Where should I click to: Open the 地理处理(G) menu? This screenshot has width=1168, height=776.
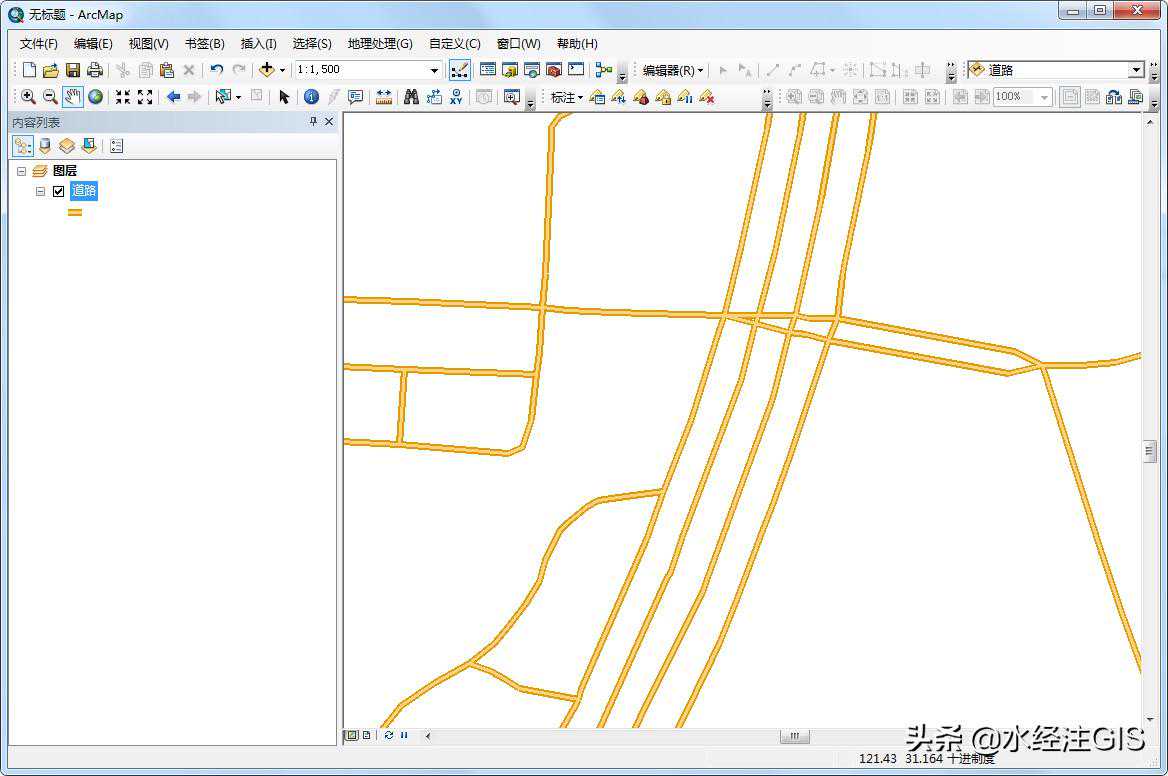click(x=379, y=44)
